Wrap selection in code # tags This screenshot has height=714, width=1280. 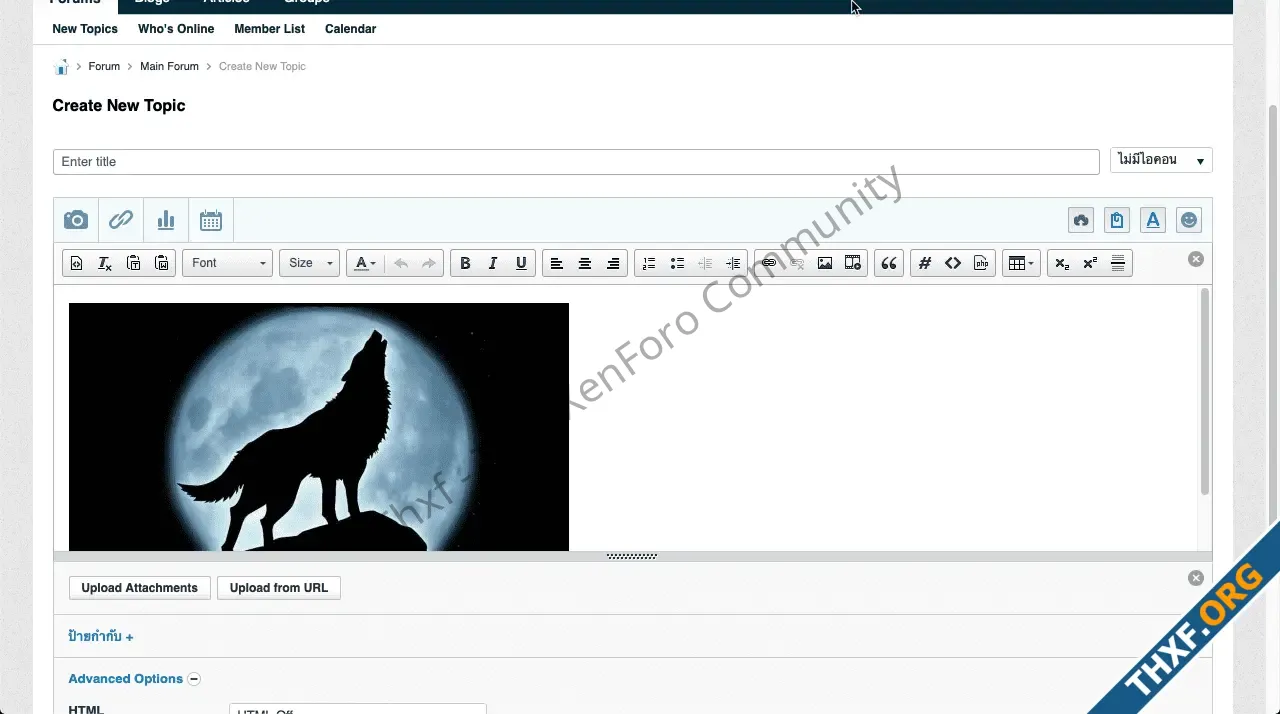tap(925, 263)
